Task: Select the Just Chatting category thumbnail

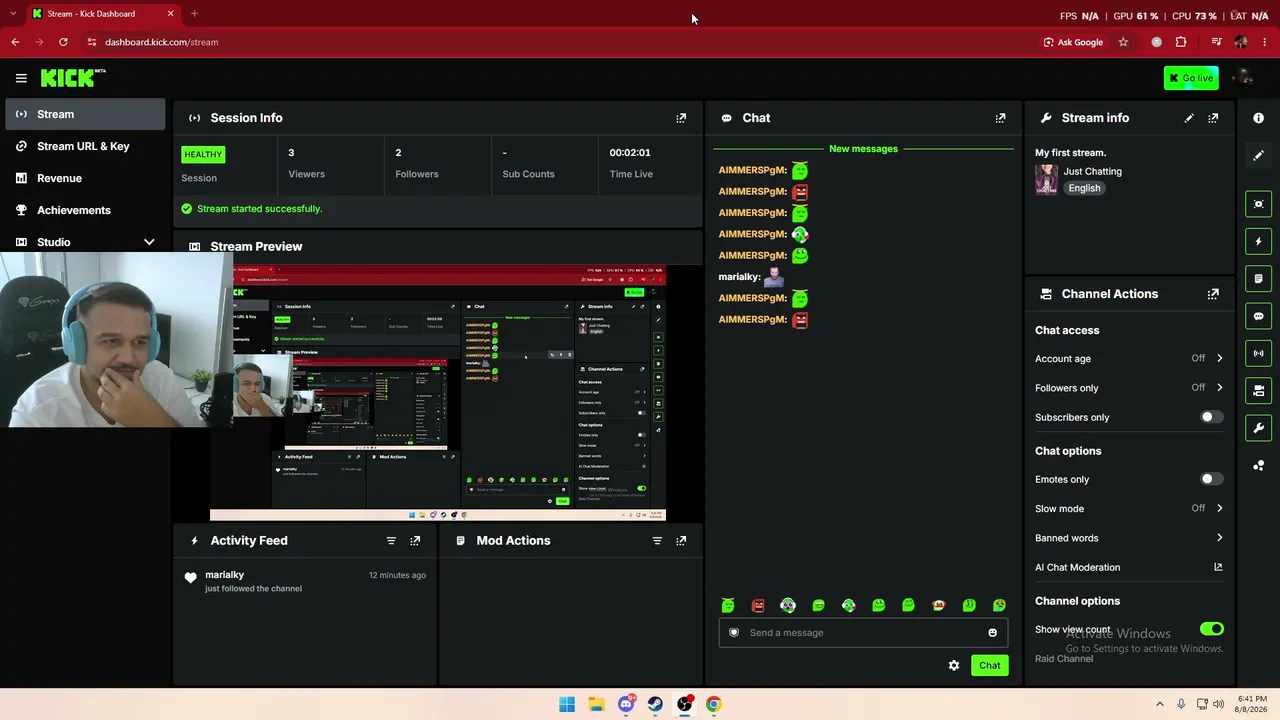Action: pyautogui.click(x=1046, y=180)
